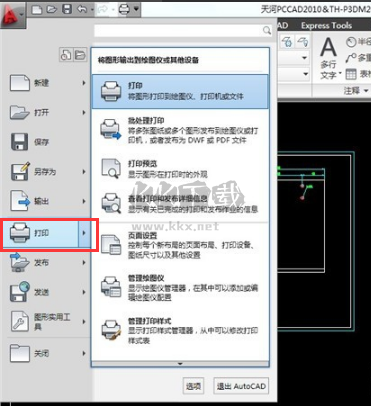Expand the 注释 annotation panel dropdown
Screen dimensions: 371x406
point(356,90)
